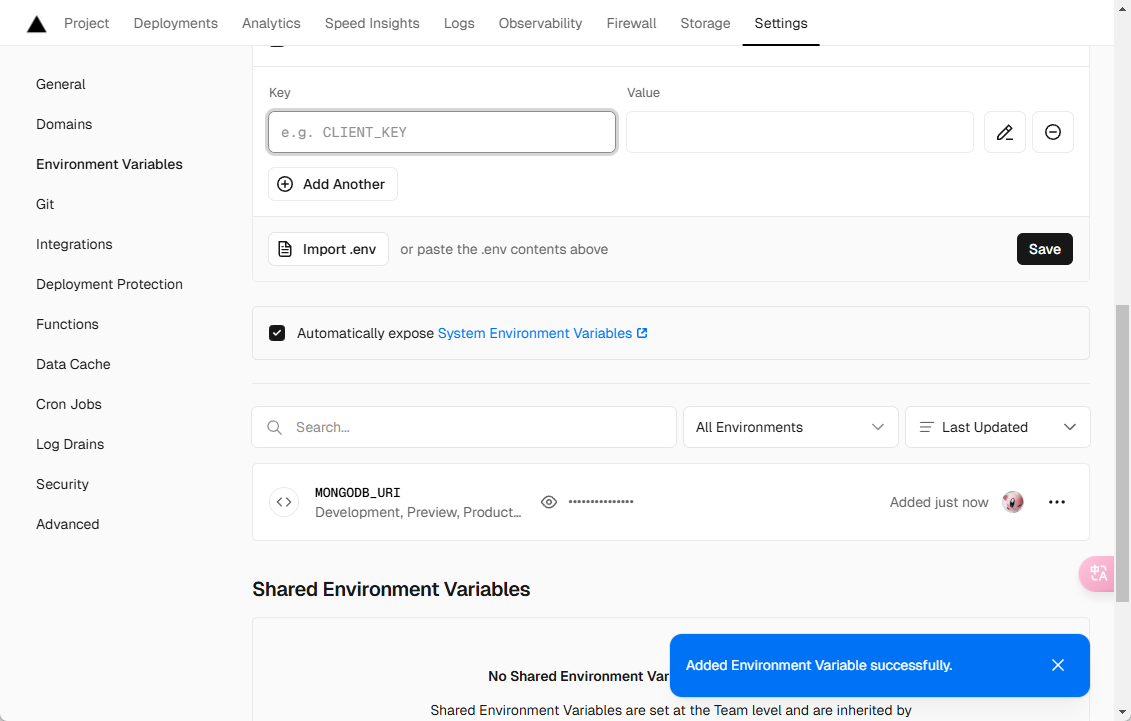Click the Key input field
This screenshot has width=1131, height=721.
tap(442, 132)
